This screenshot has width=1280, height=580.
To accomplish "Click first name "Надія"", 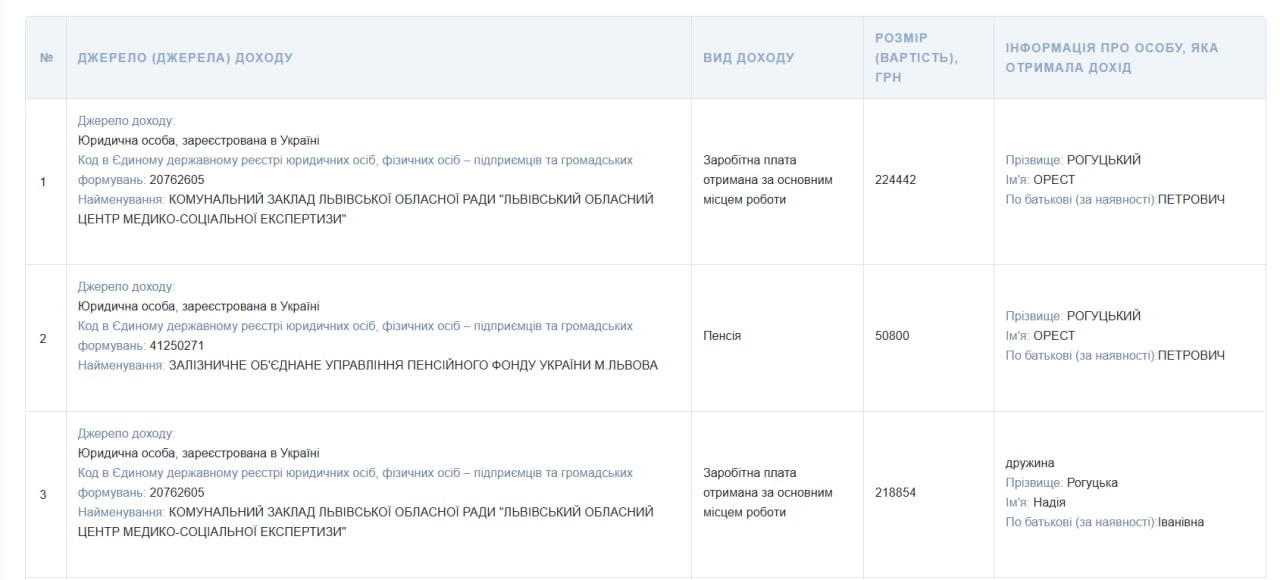I will [1049, 503].
